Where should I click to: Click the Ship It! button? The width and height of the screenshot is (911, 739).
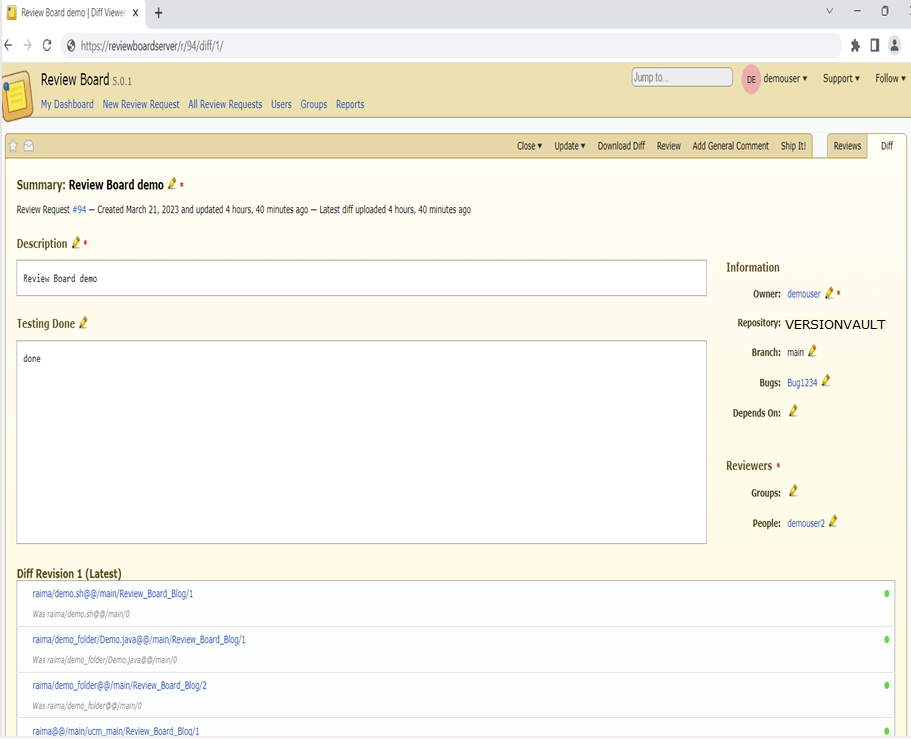[x=793, y=146]
